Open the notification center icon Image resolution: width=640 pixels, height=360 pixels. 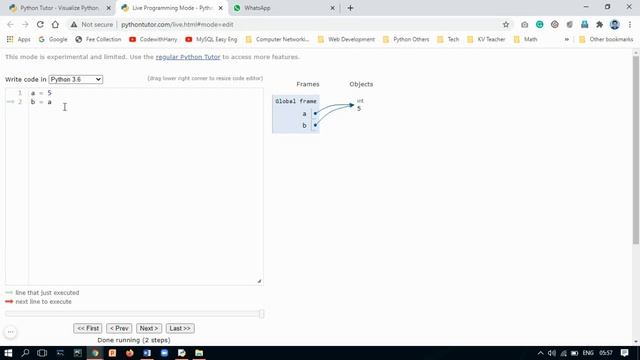pos(624,353)
